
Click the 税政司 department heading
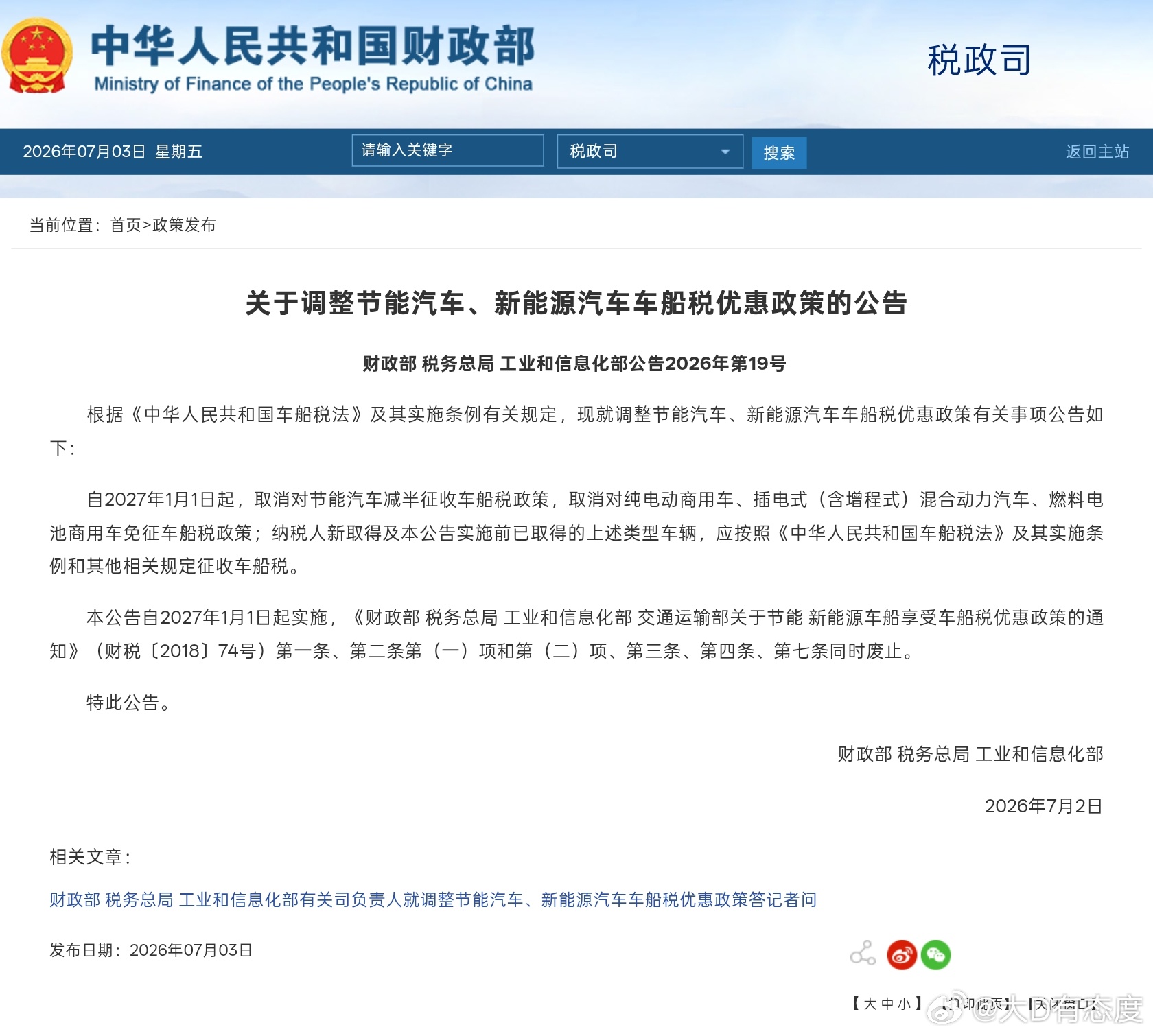click(979, 60)
